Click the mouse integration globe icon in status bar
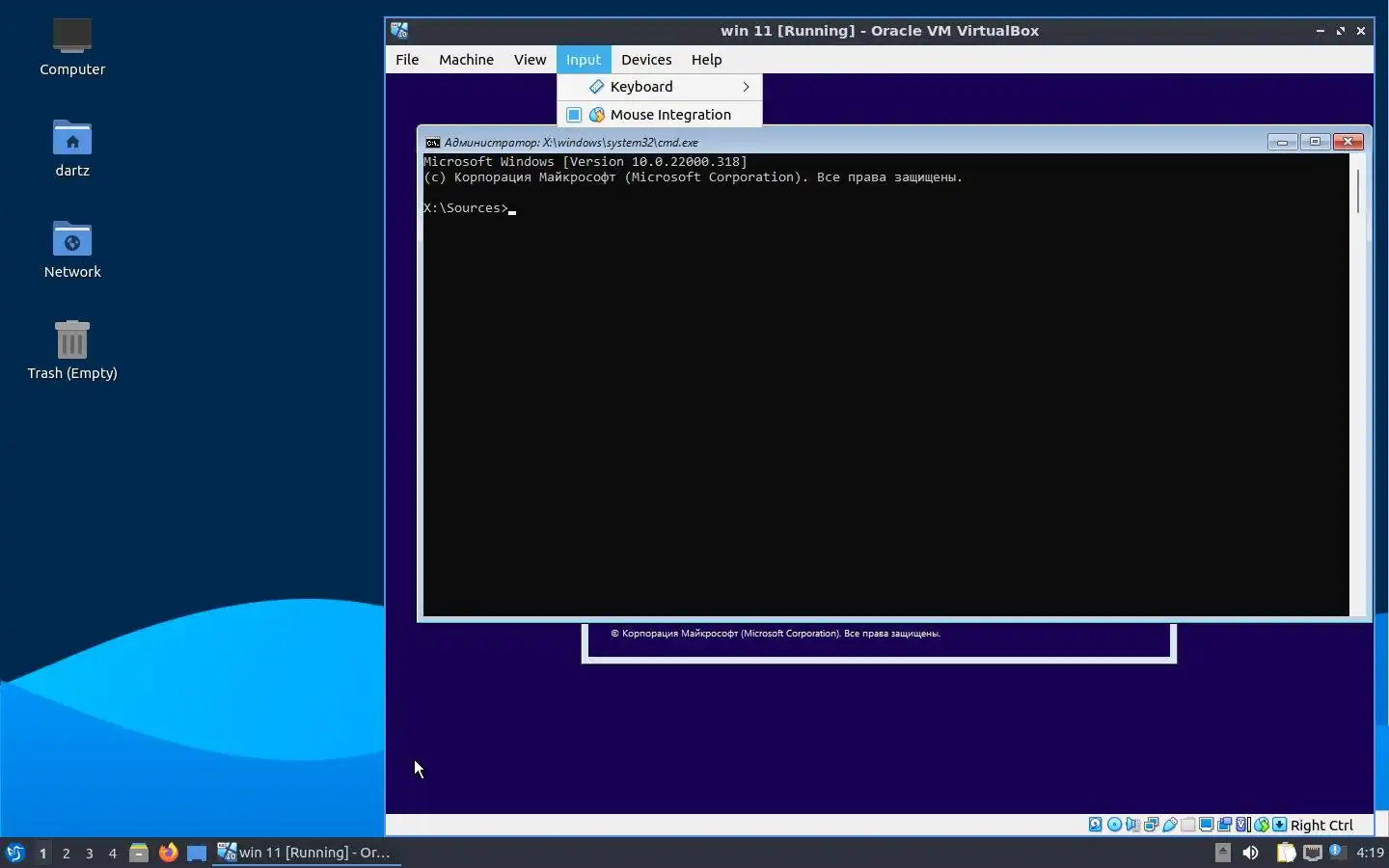1389x868 pixels. 1262,825
